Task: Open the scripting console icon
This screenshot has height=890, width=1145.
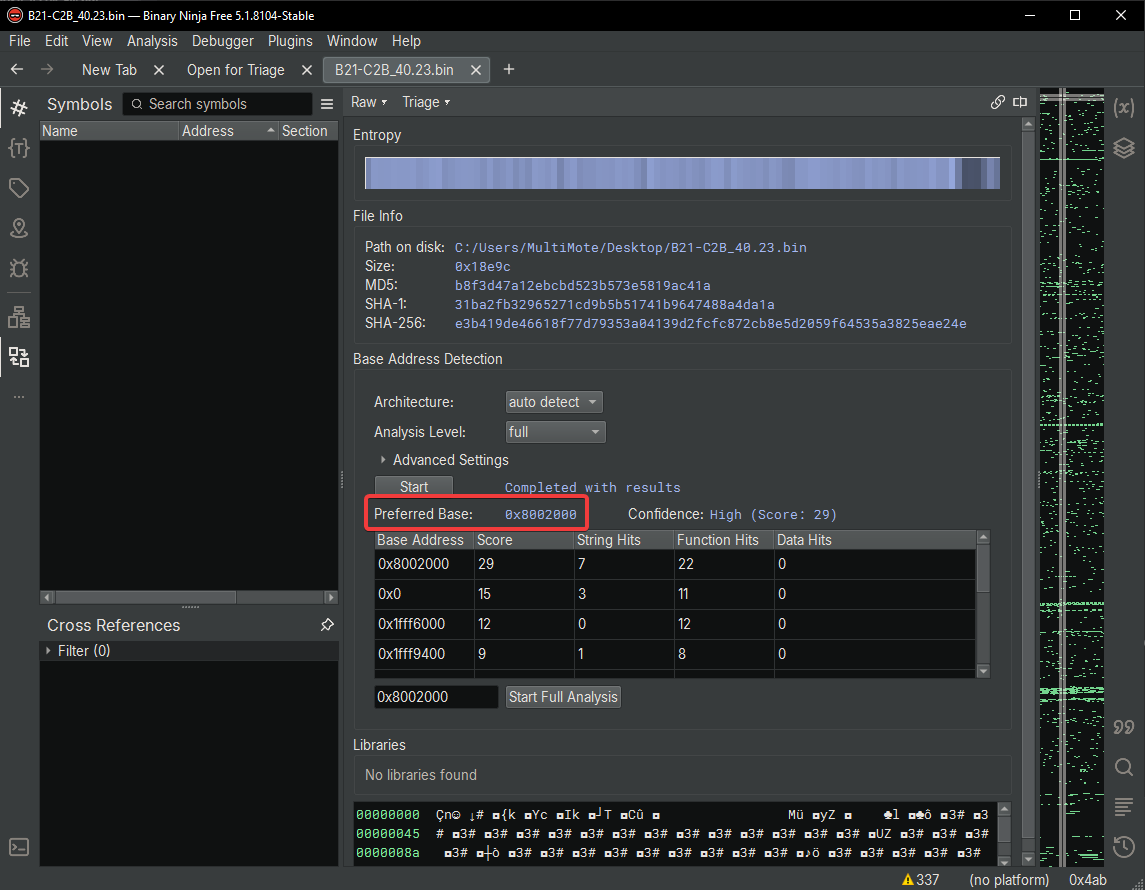Action: tap(19, 847)
